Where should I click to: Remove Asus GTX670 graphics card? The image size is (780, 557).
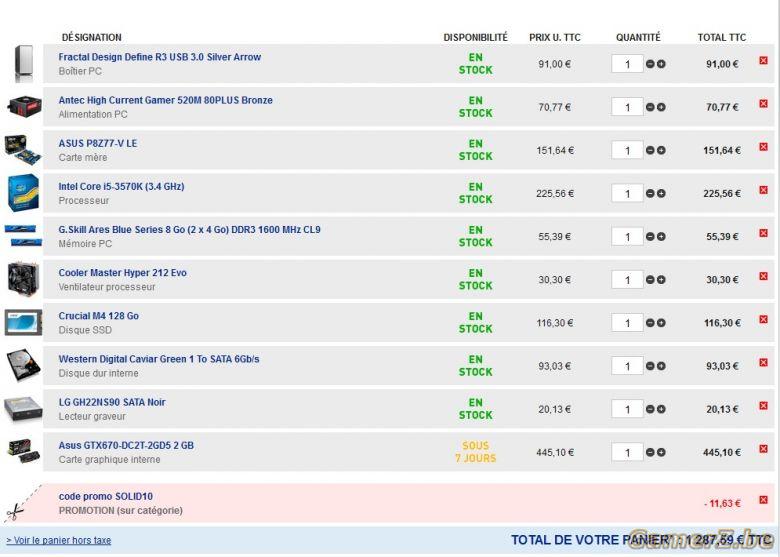tap(763, 449)
